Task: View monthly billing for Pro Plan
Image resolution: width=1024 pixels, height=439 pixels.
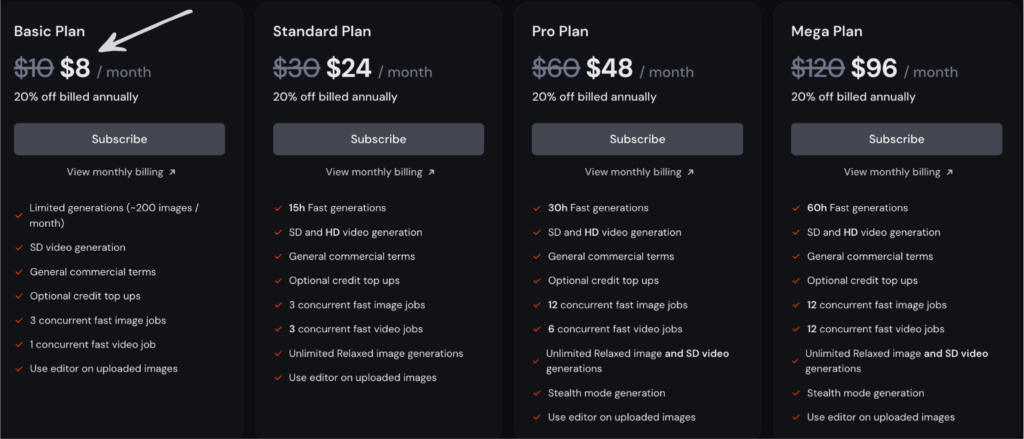Action: tap(633, 172)
